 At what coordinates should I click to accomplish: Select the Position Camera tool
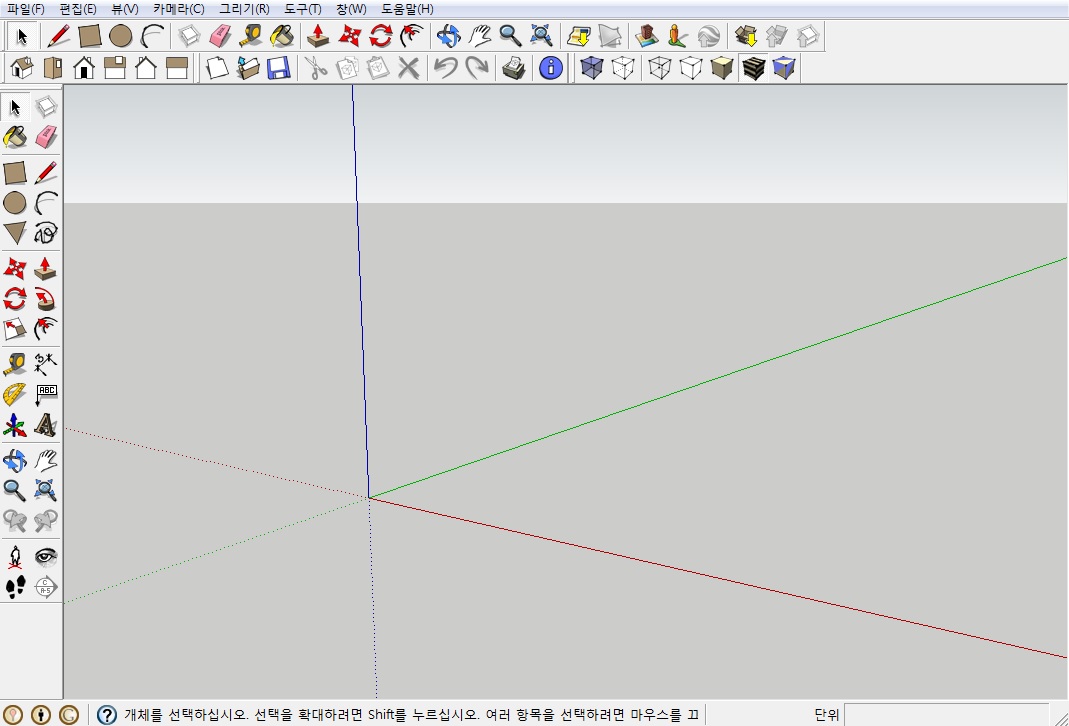(x=15, y=556)
